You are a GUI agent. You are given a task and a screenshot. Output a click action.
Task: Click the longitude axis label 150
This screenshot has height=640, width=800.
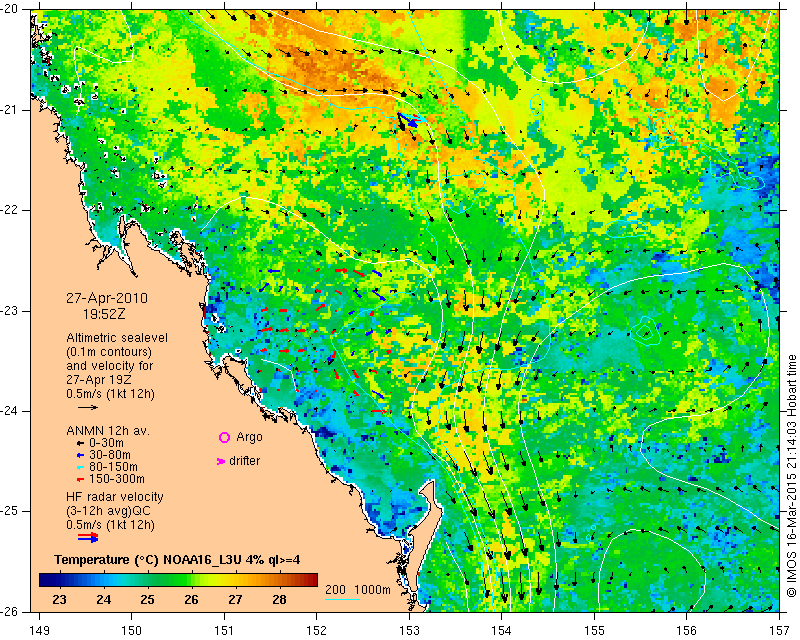coord(132,631)
